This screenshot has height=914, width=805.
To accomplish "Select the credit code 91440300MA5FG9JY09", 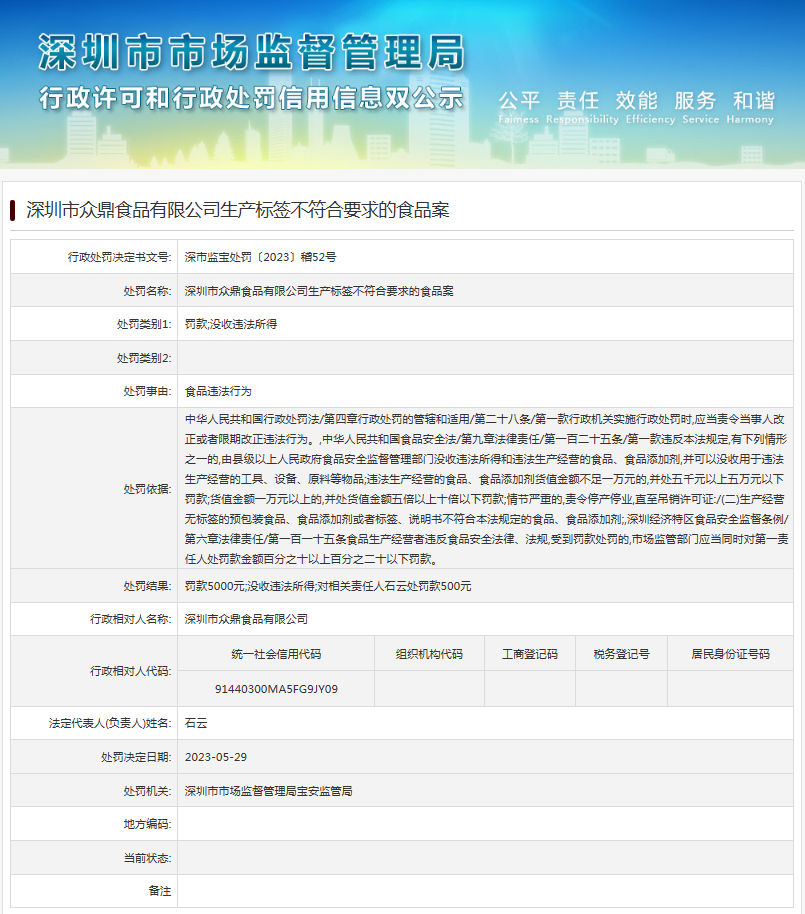I will [x=276, y=689].
